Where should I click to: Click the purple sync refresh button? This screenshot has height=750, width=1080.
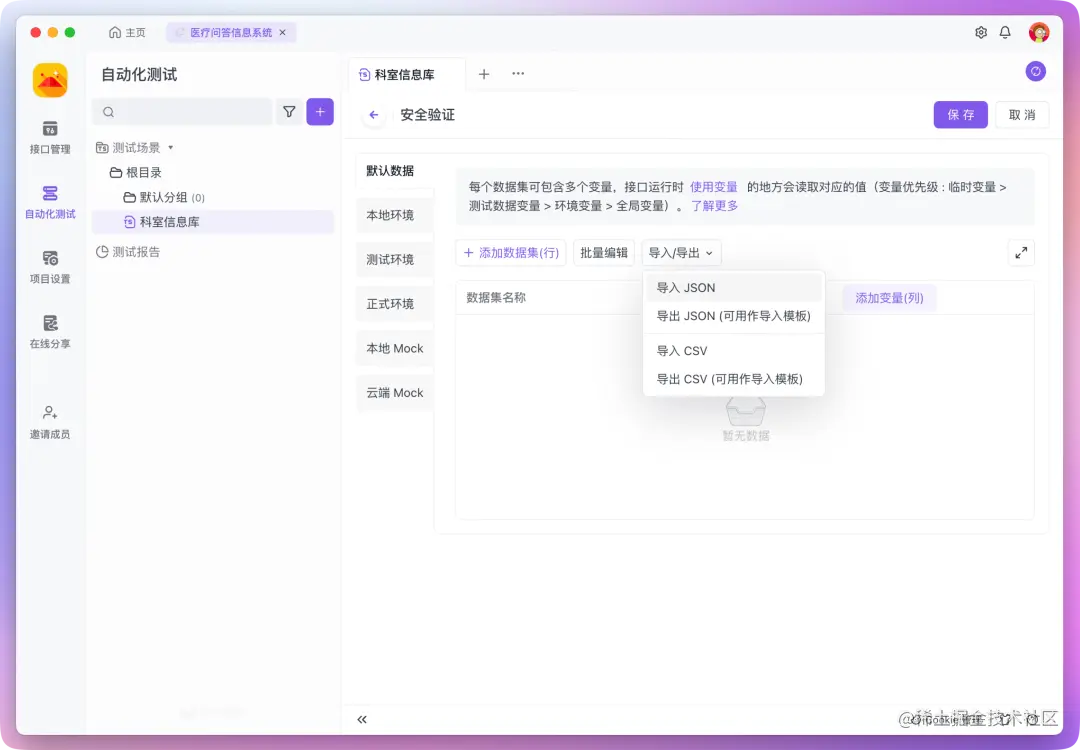(x=1035, y=71)
